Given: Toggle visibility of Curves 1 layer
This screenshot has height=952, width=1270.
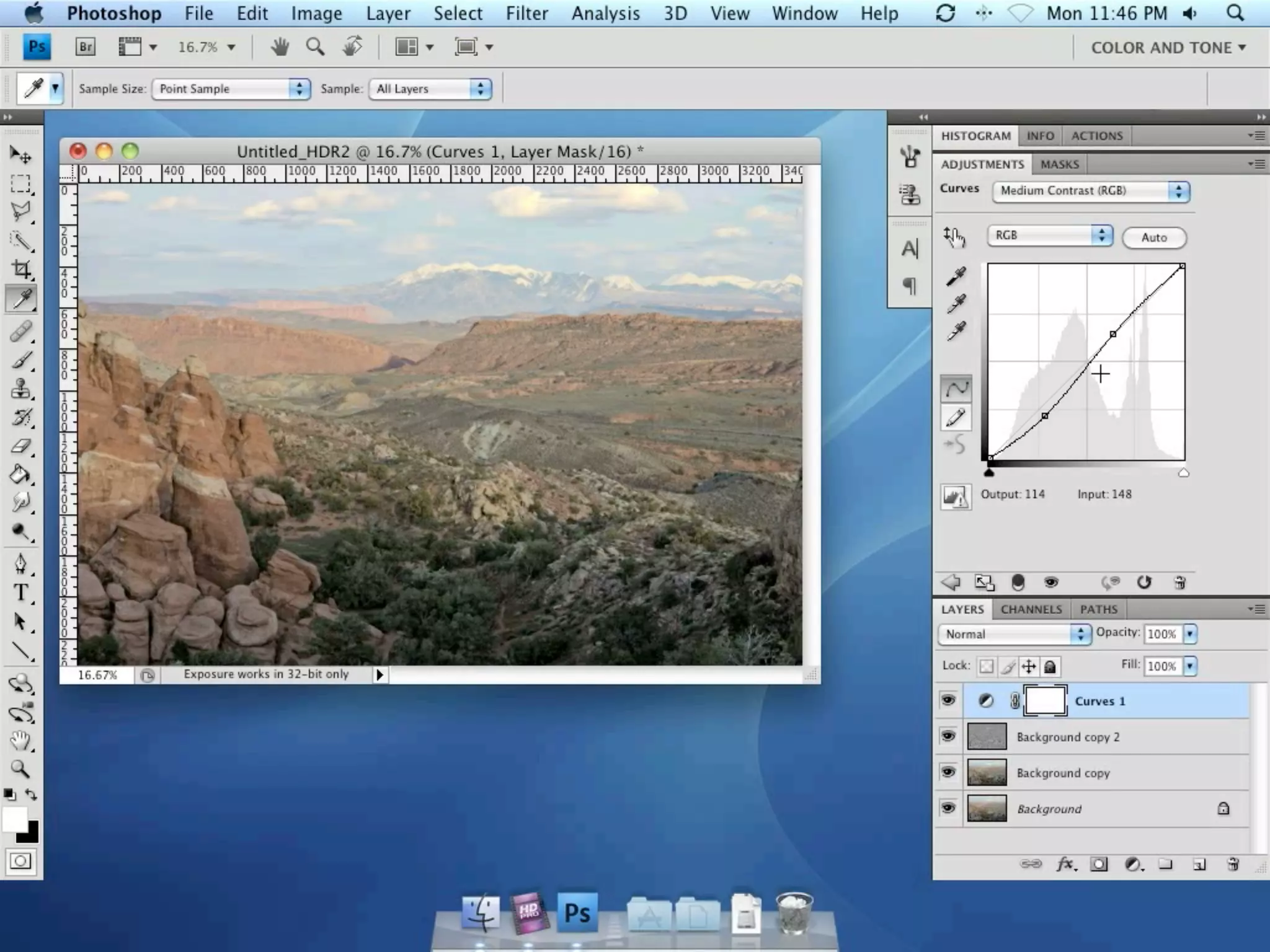Looking at the screenshot, I should pos(948,700).
